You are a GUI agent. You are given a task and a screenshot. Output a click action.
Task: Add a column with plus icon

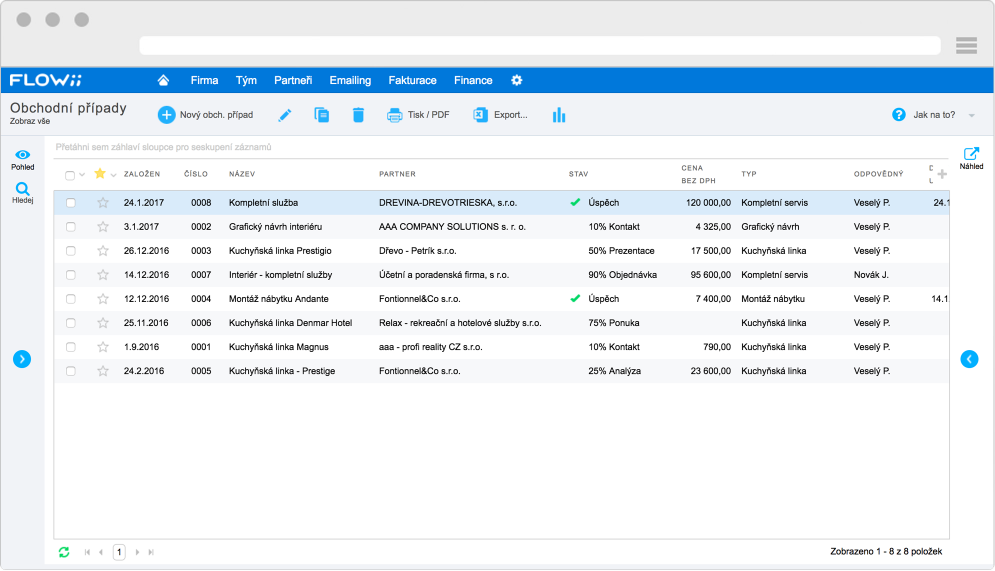(942, 174)
